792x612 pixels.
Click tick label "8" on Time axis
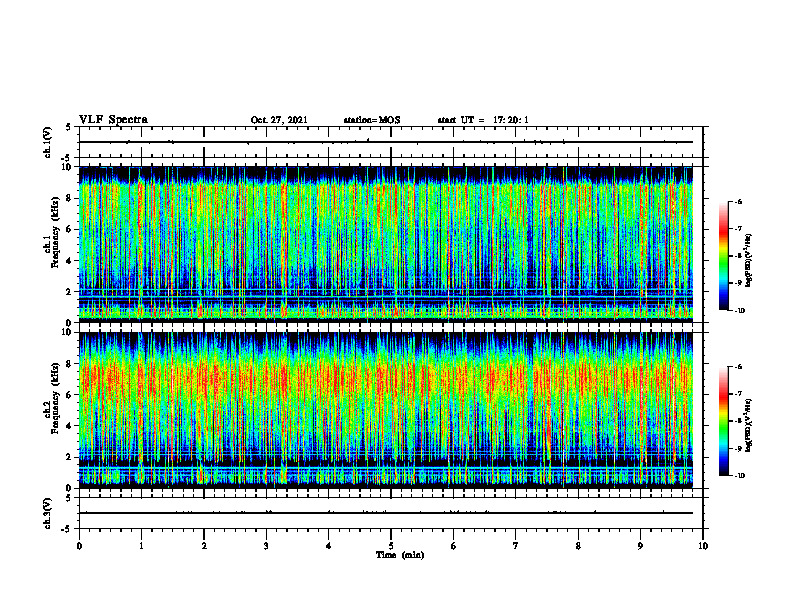click(578, 546)
